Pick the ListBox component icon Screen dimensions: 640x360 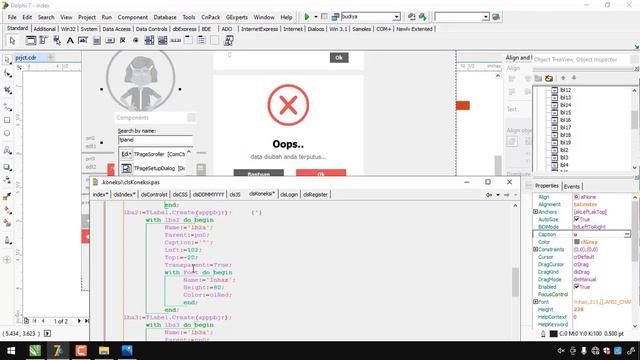click(149, 40)
